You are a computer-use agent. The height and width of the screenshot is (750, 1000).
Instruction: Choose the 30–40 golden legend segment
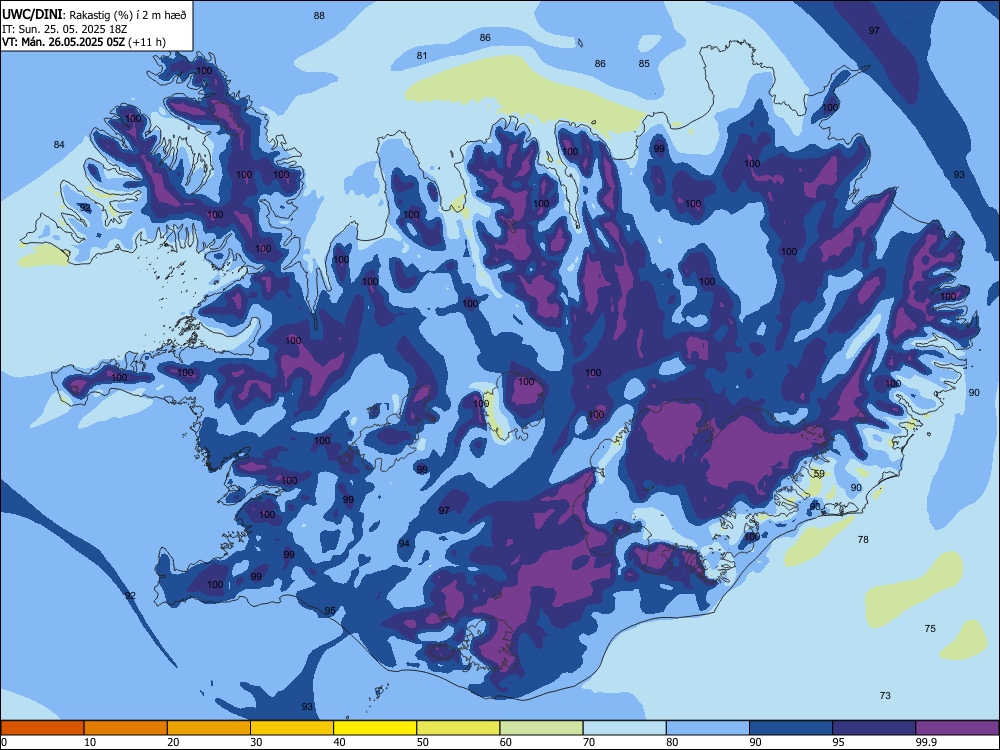[x=292, y=728]
